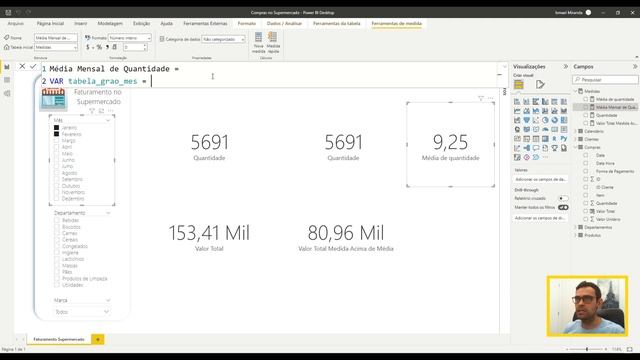Open the Data view in left sidebar
Viewport: 640px width, 360px height.
click(x=7, y=80)
